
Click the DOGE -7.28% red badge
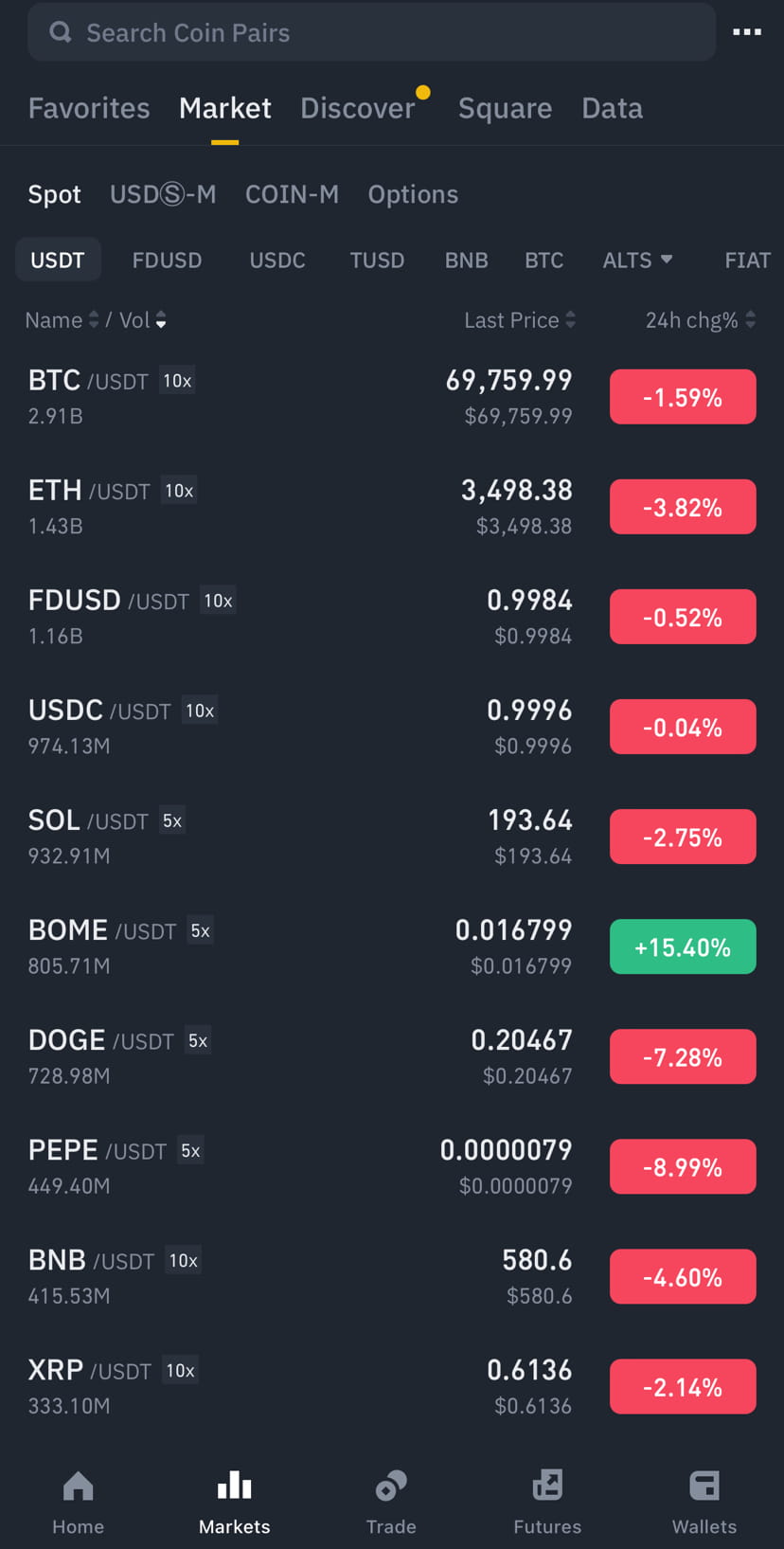[683, 1056]
